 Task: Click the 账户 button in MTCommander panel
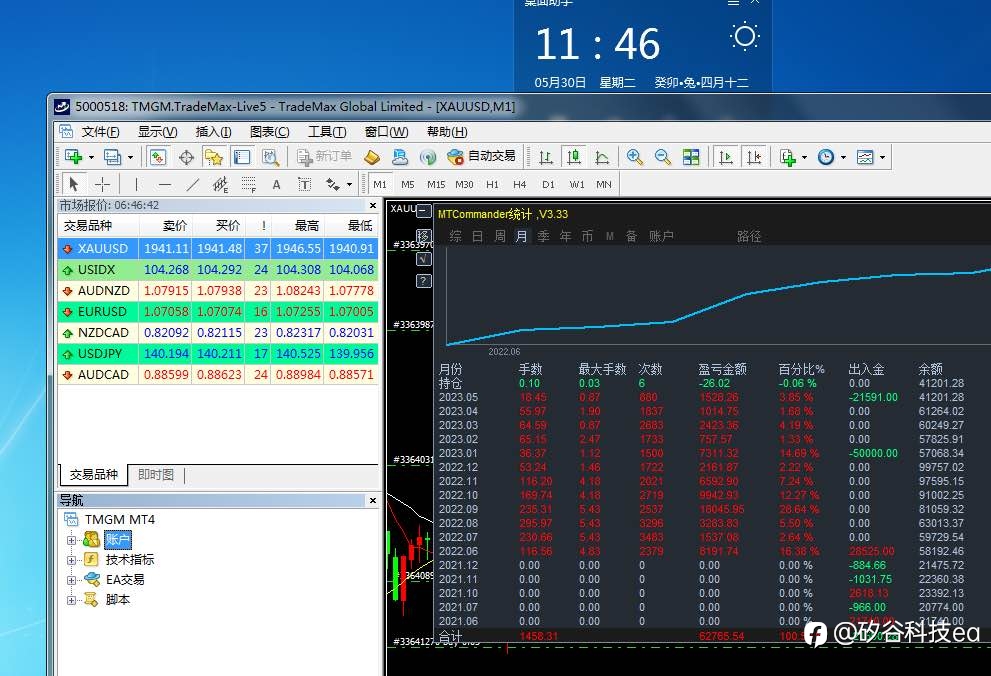(661, 236)
